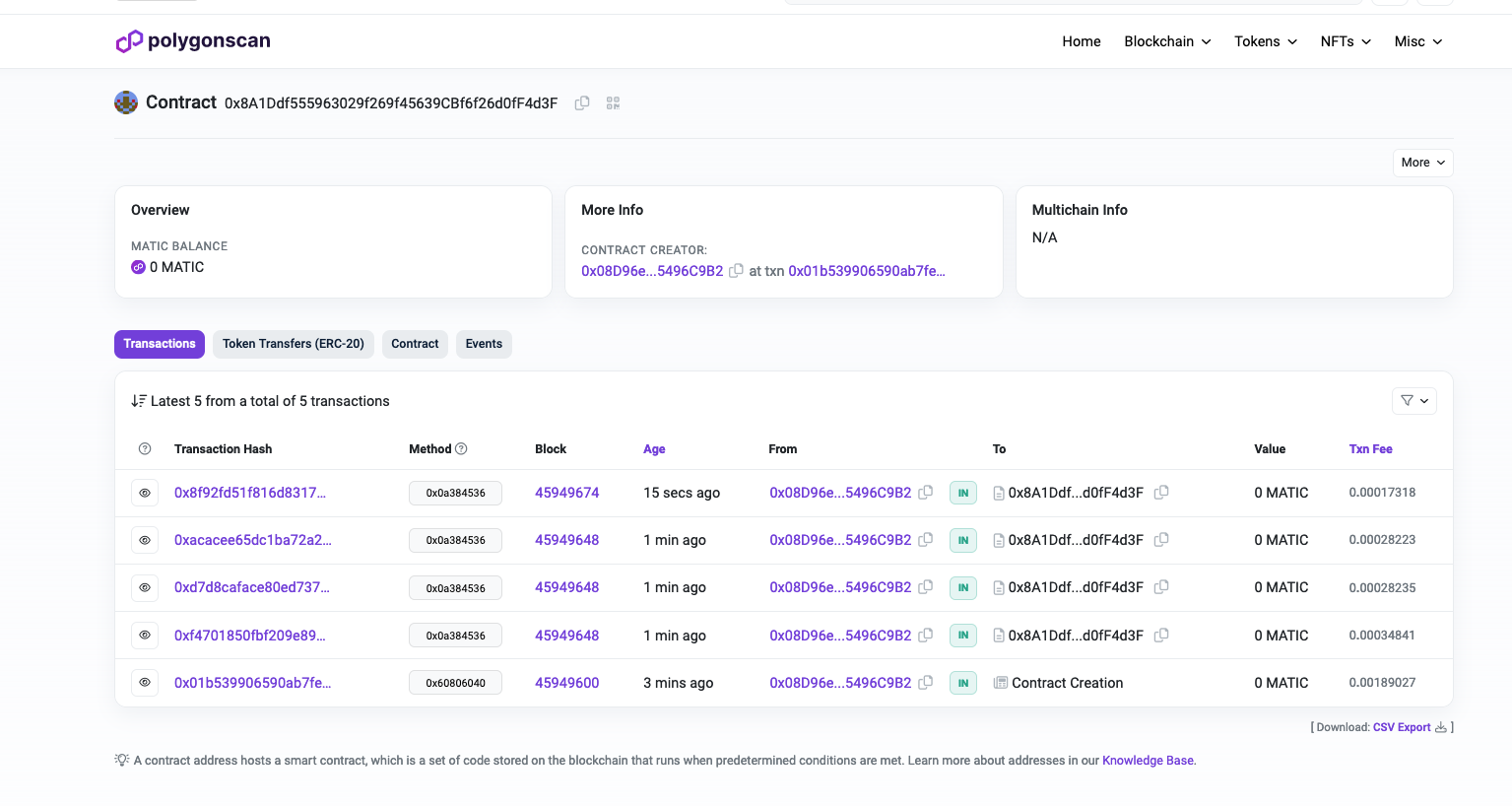Click the help icon beside Transaction Hash header
The image size is (1512, 806).
point(145,449)
